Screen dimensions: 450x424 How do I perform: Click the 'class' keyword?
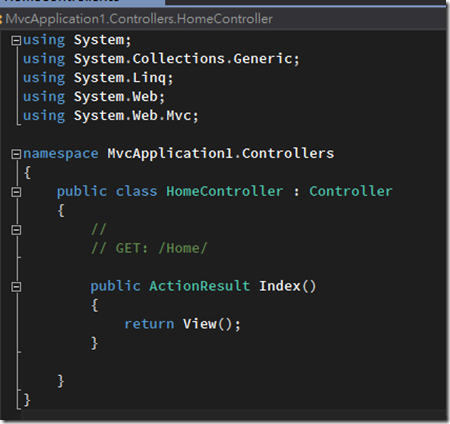(x=136, y=191)
